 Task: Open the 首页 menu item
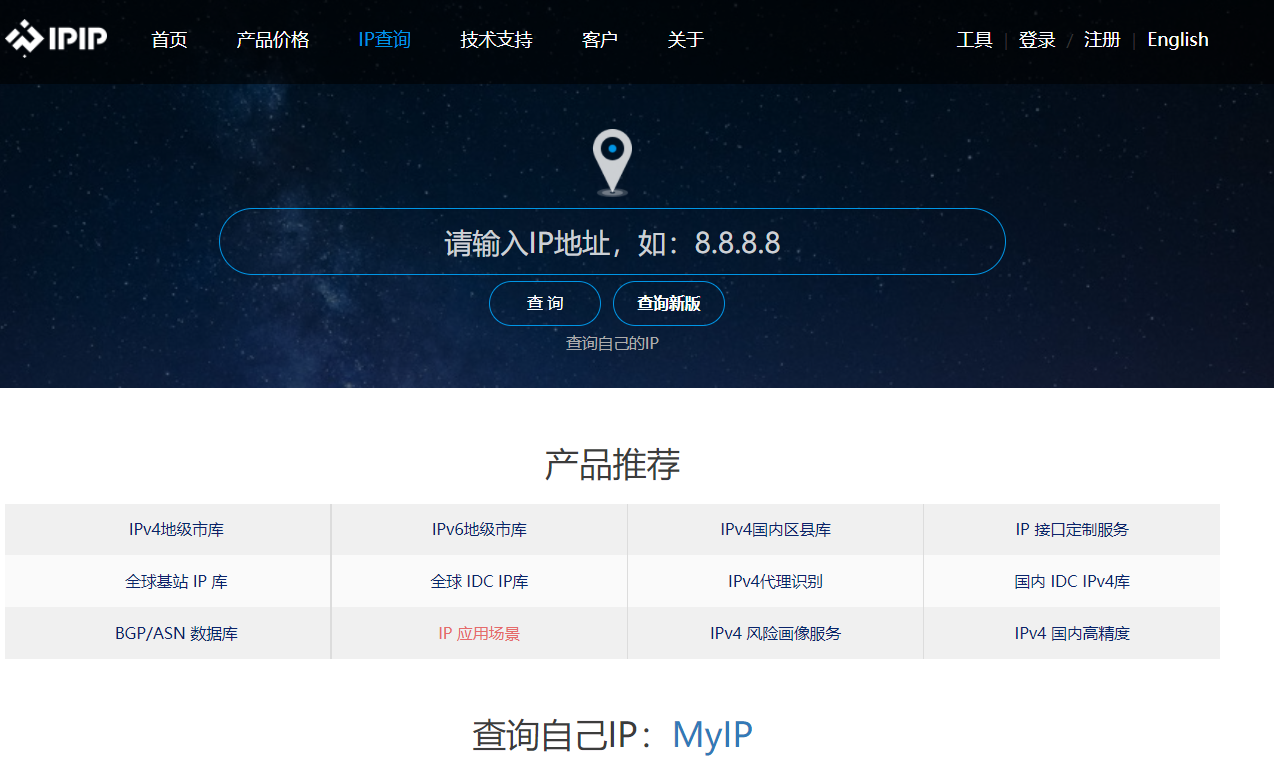tap(168, 39)
